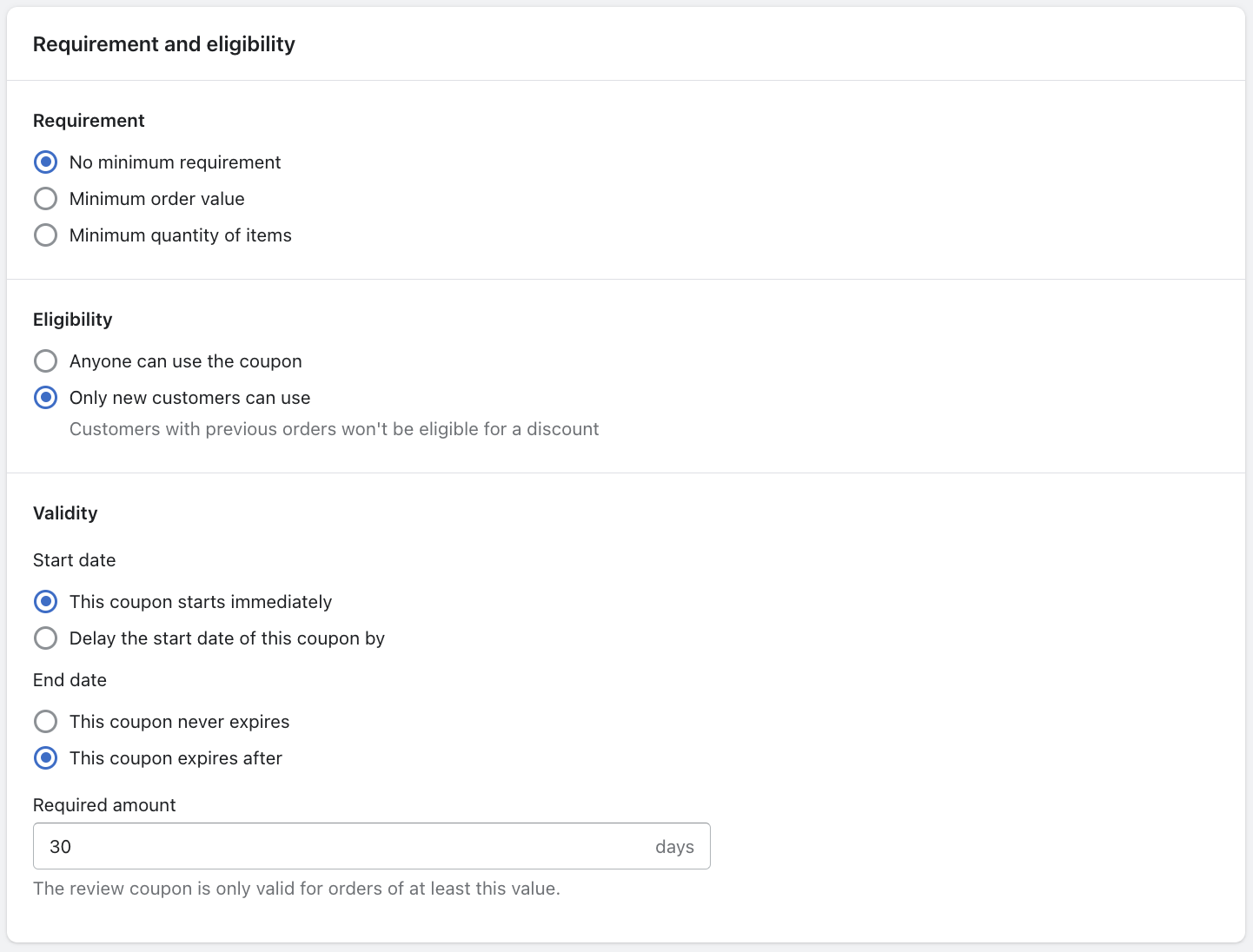Click the End date label
The width and height of the screenshot is (1253, 952).
(x=70, y=680)
